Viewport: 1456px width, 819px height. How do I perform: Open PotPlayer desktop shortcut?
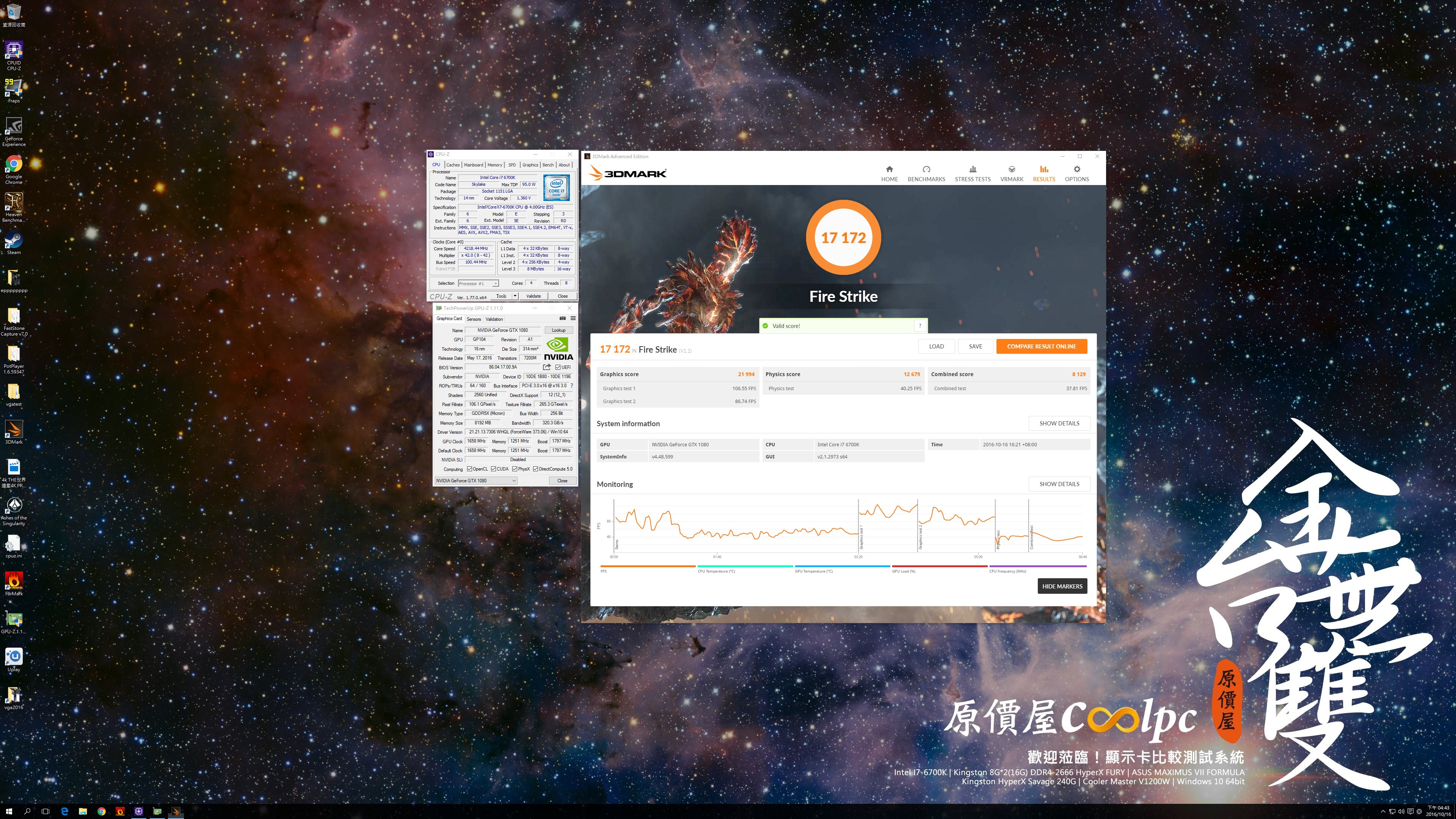pyautogui.click(x=14, y=359)
